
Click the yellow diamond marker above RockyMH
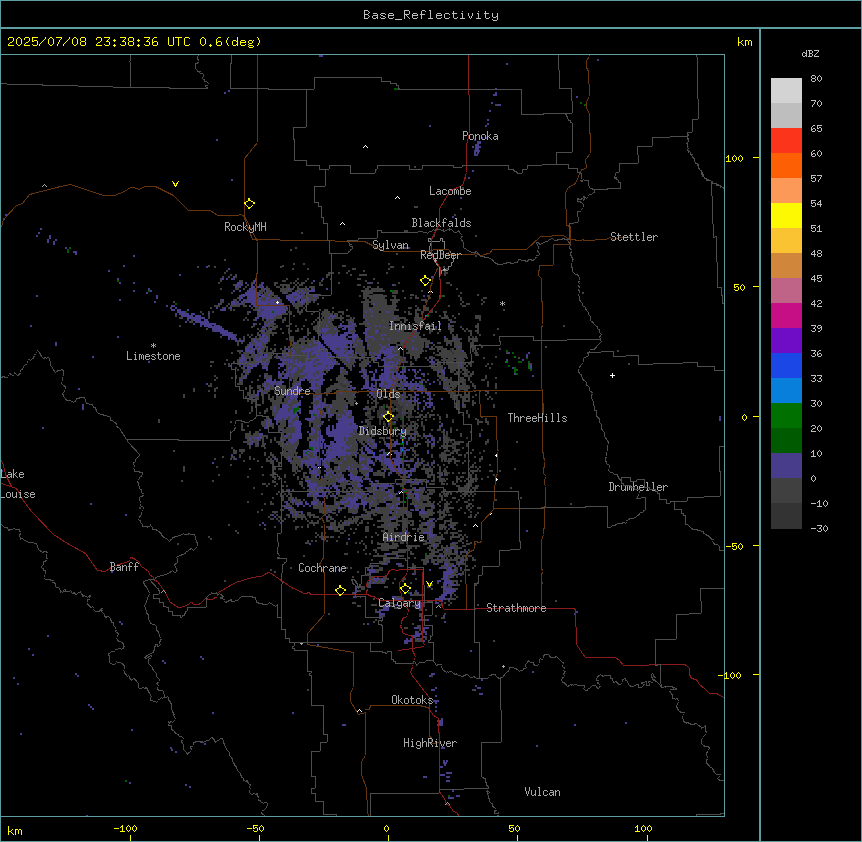tap(249, 204)
